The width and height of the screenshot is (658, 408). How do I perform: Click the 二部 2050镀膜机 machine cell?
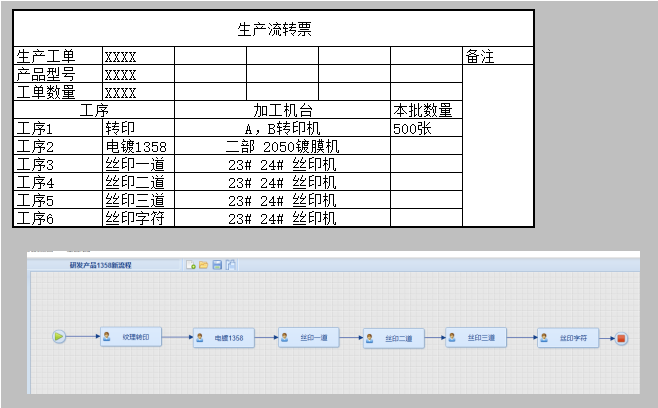[x=282, y=147]
